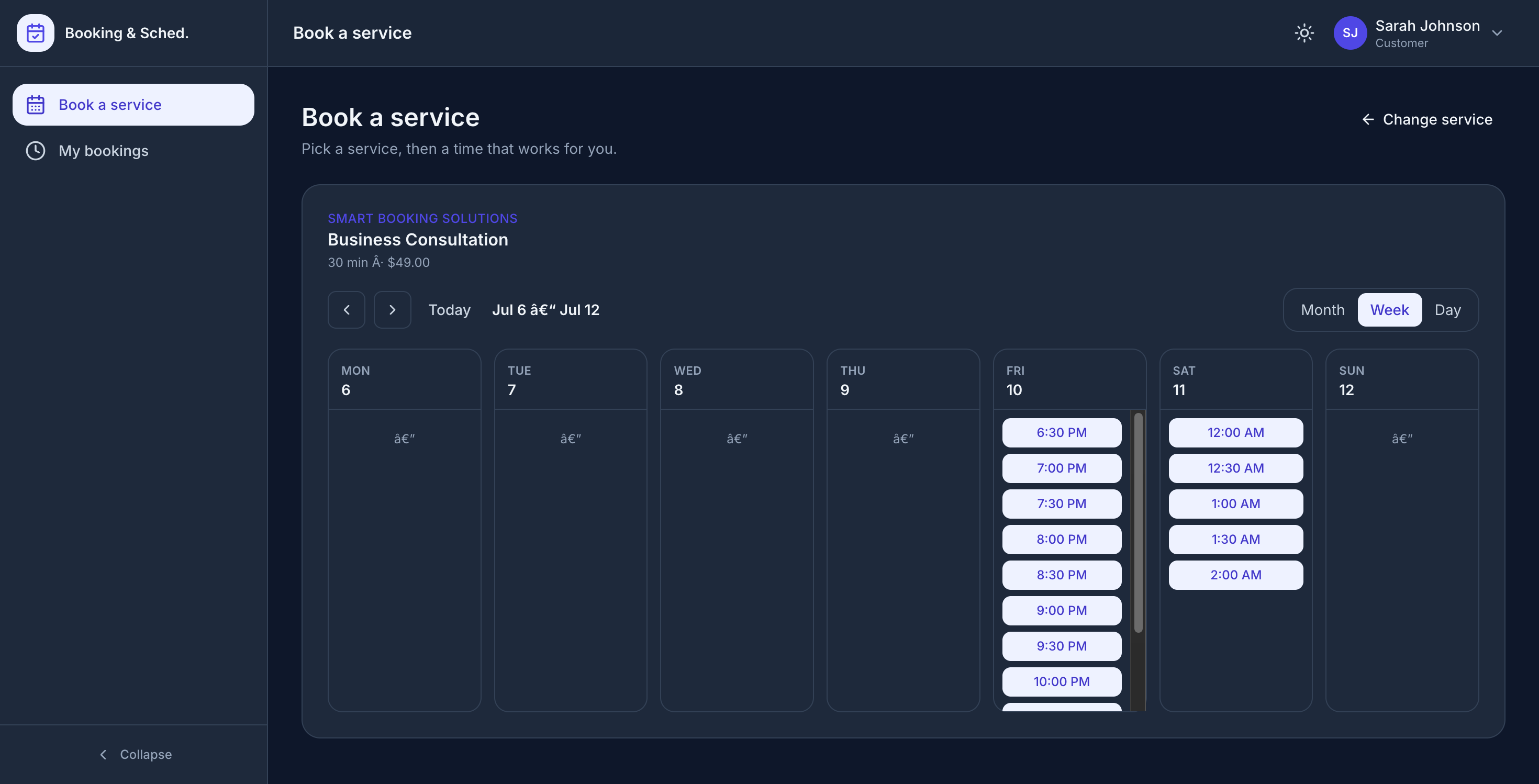Screen dimensions: 1539x784
Task: Click the Customer role label
Action: (1402, 43)
